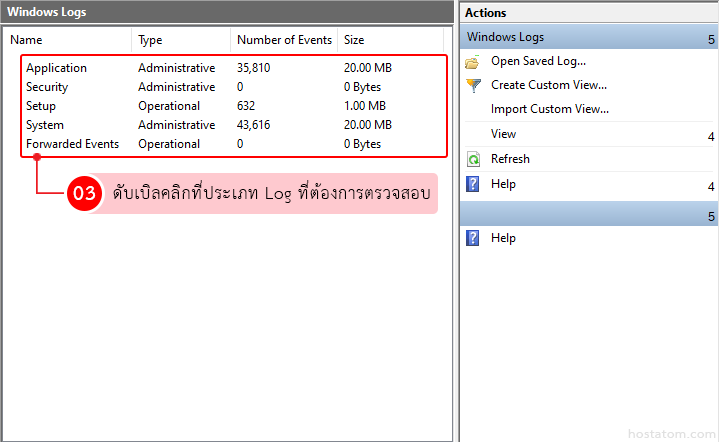This screenshot has height=442, width=720.
Task: Click the green Refresh icon
Action: [473, 159]
